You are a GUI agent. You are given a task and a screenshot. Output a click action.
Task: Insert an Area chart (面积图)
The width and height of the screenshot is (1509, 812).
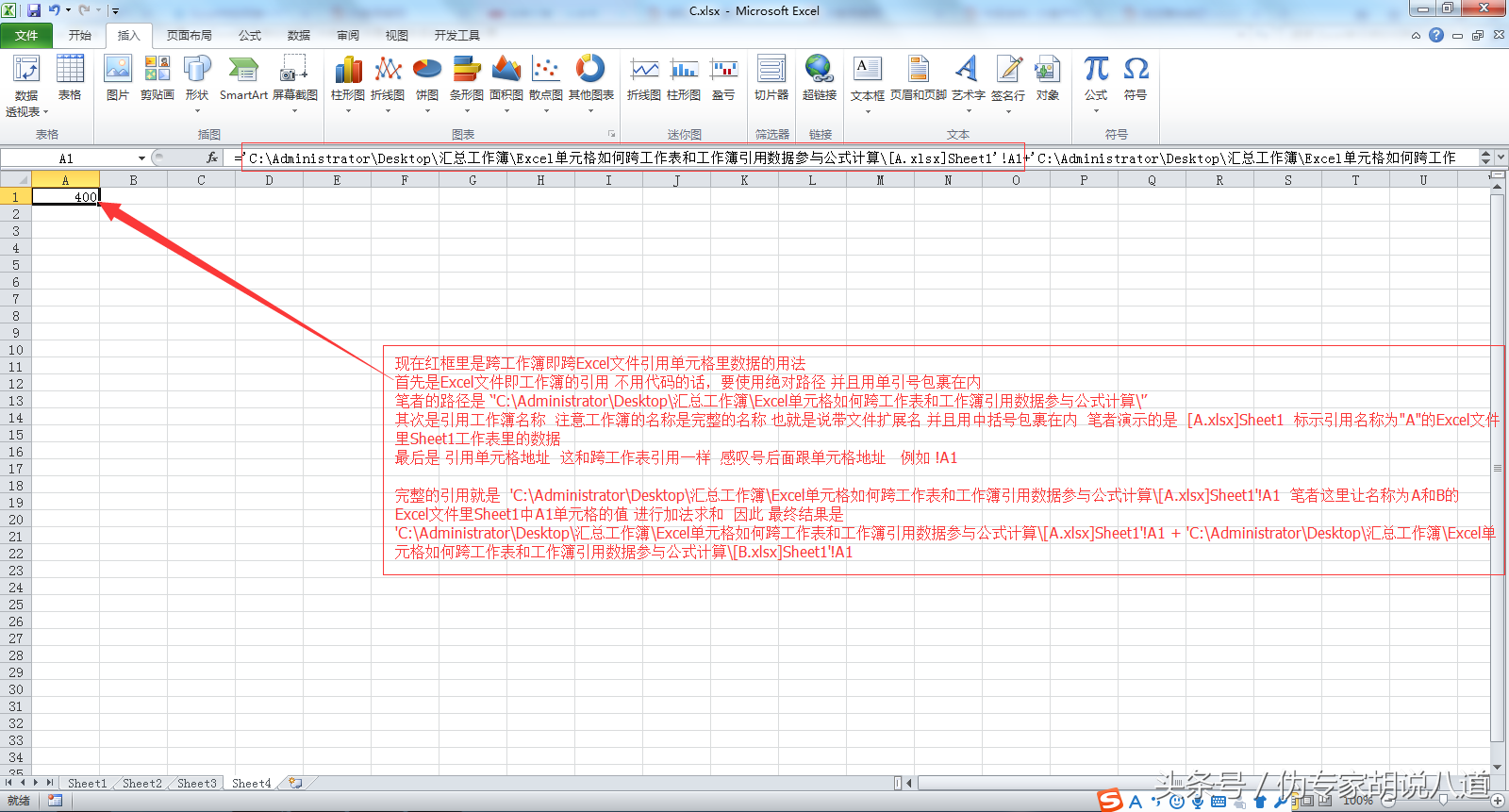(x=506, y=83)
